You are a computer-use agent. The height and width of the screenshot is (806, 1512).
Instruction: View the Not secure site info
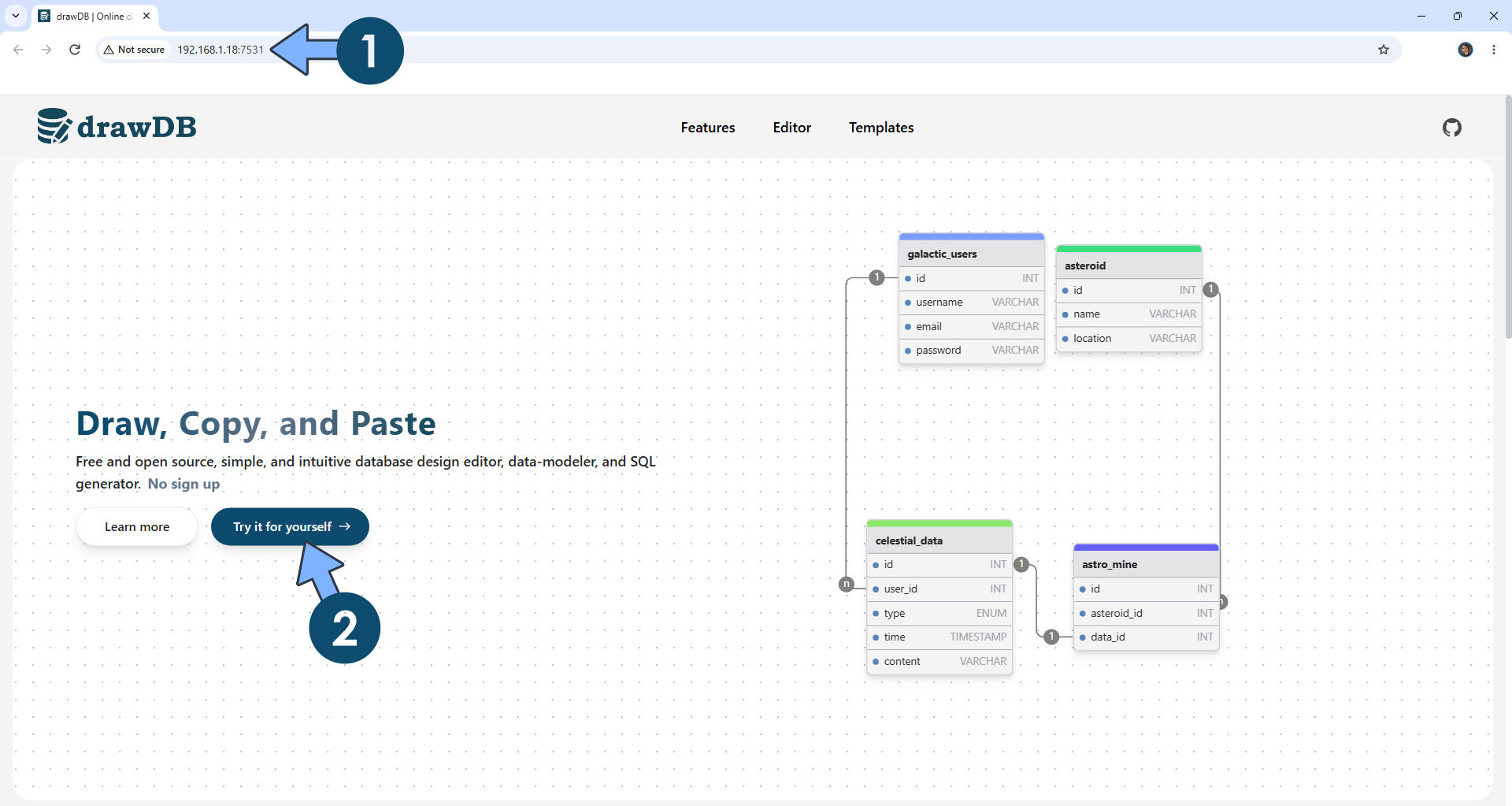pos(134,50)
